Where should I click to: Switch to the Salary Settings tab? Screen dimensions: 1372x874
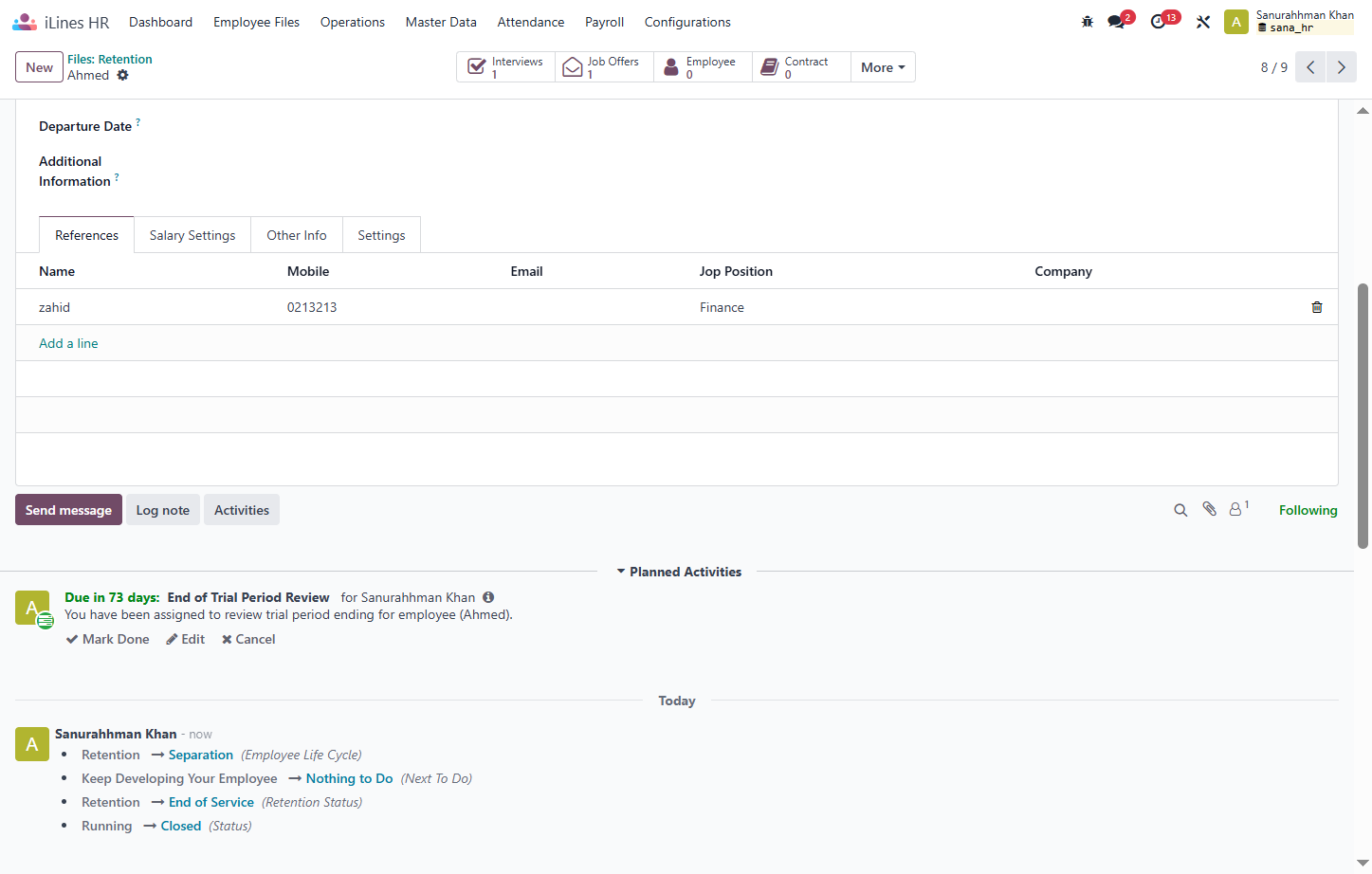pyautogui.click(x=192, y=235)
